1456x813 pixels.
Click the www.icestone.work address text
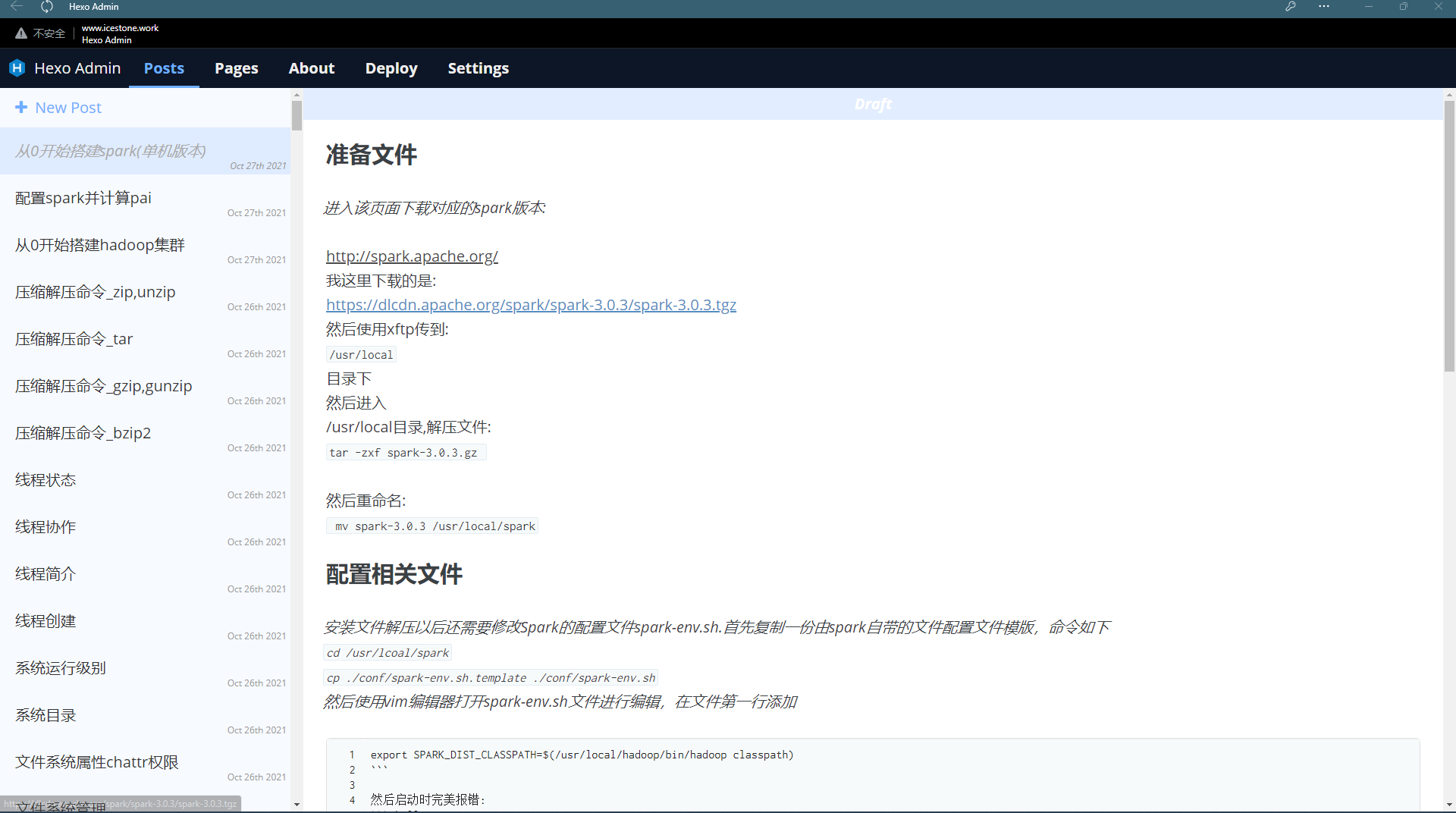click(120, 28)
